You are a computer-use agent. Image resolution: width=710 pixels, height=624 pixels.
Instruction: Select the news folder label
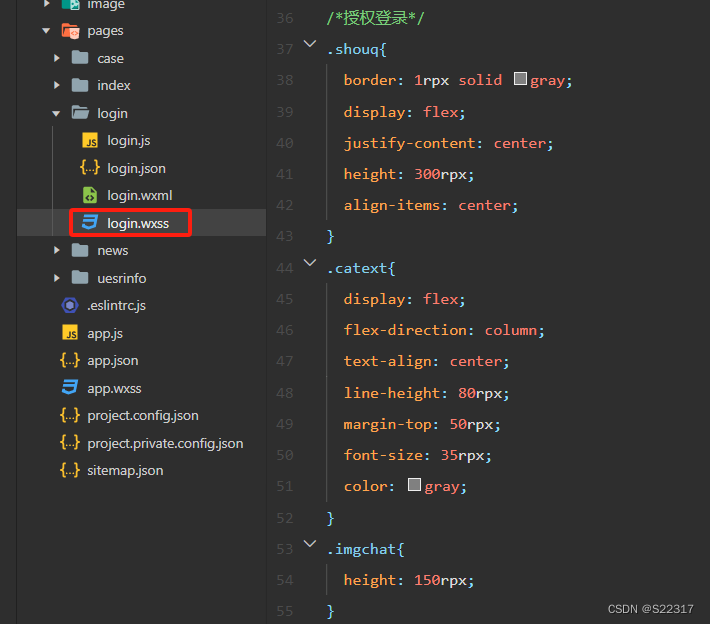click(113, 250)
